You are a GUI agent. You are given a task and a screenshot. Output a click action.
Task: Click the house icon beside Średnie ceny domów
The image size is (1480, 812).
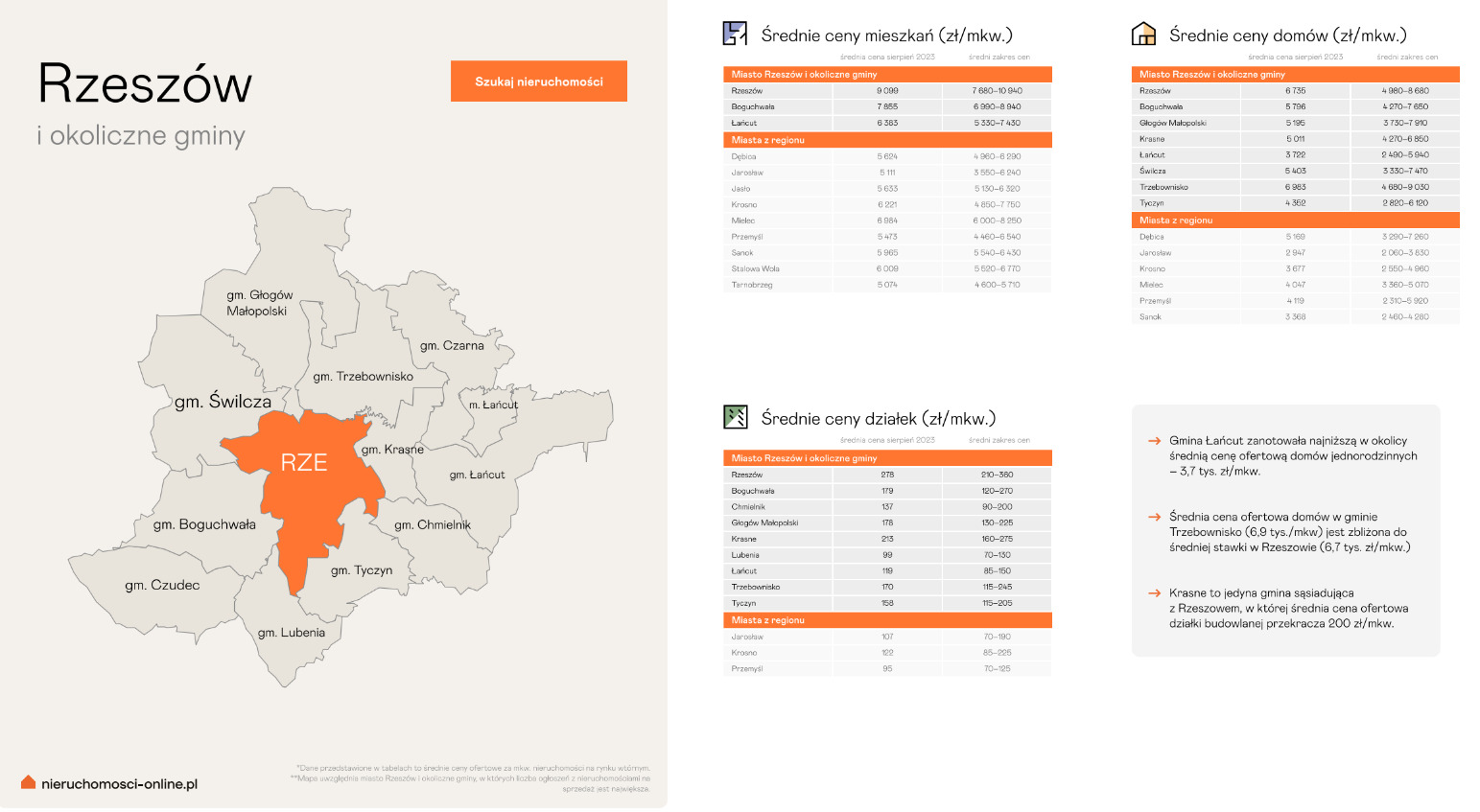1143,35
